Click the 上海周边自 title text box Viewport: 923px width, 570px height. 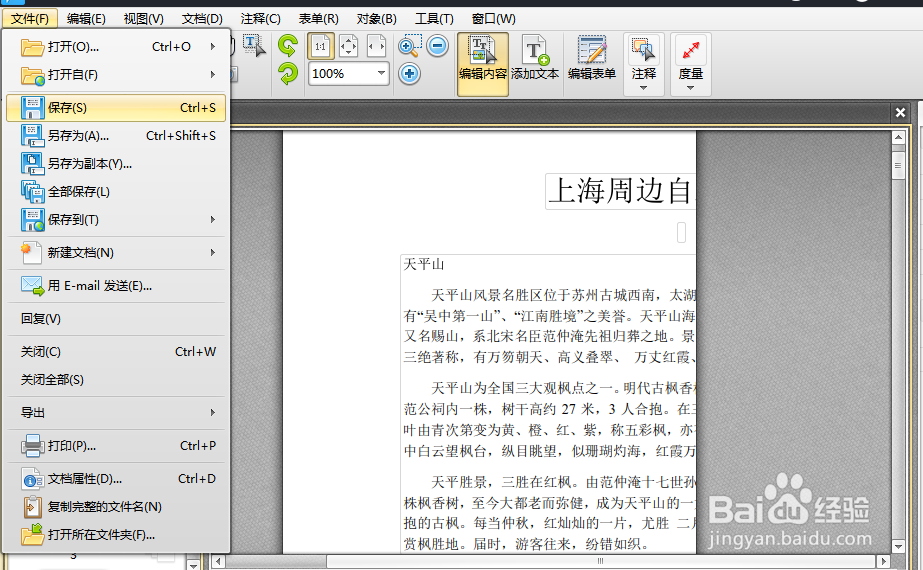coord(620,191)
